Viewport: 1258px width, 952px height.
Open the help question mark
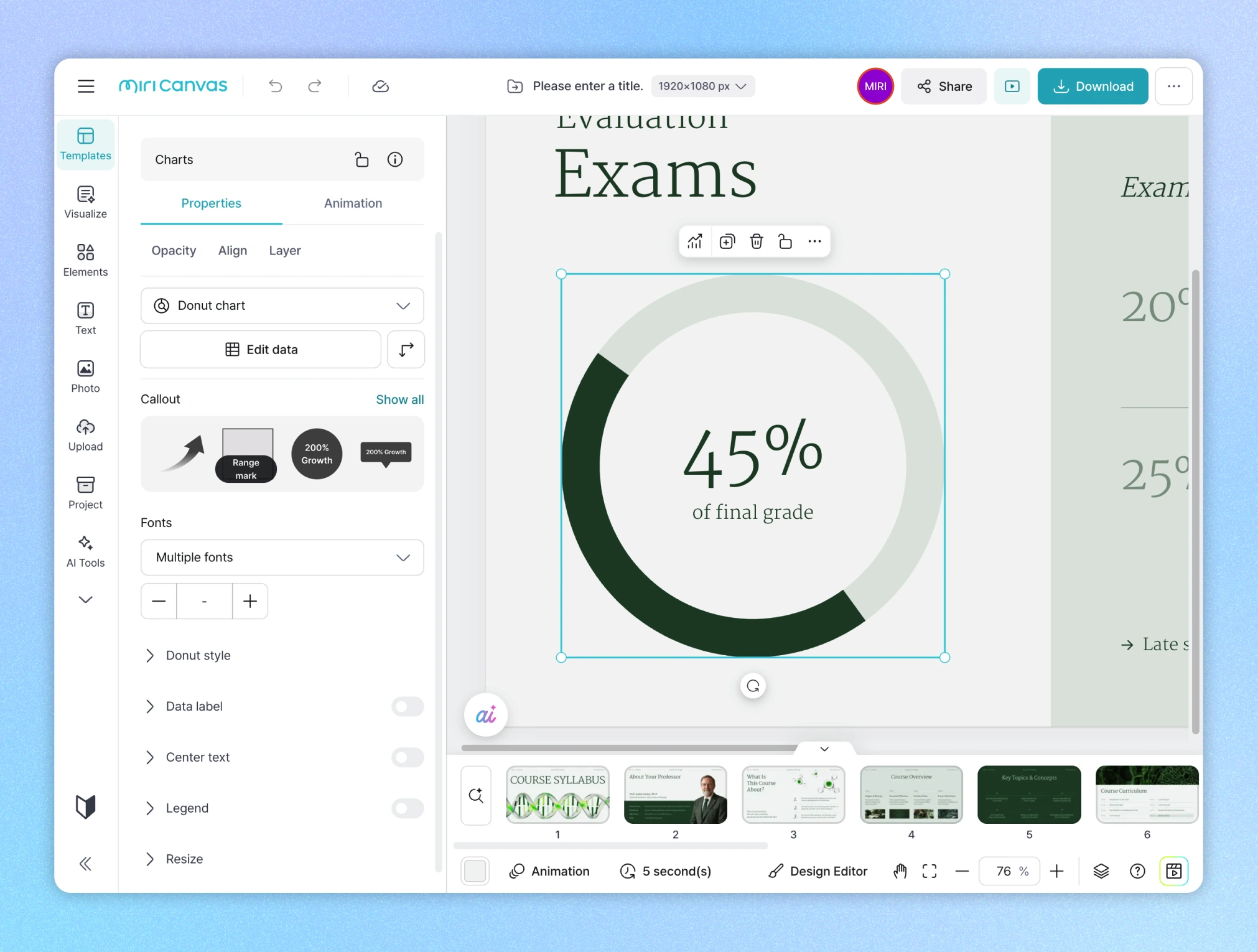(1137, 871)
